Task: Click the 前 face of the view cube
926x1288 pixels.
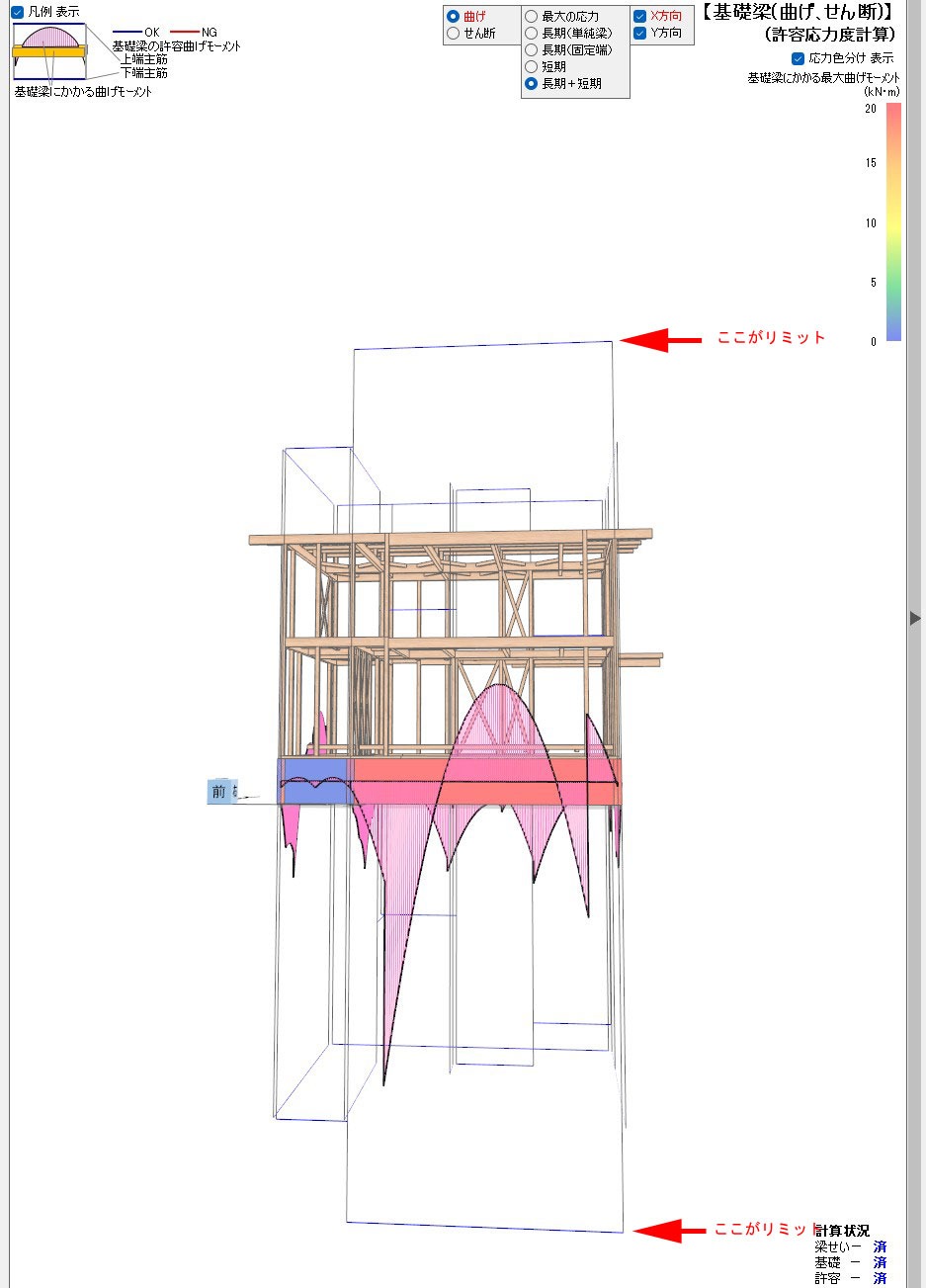Action: click(218, 792)
